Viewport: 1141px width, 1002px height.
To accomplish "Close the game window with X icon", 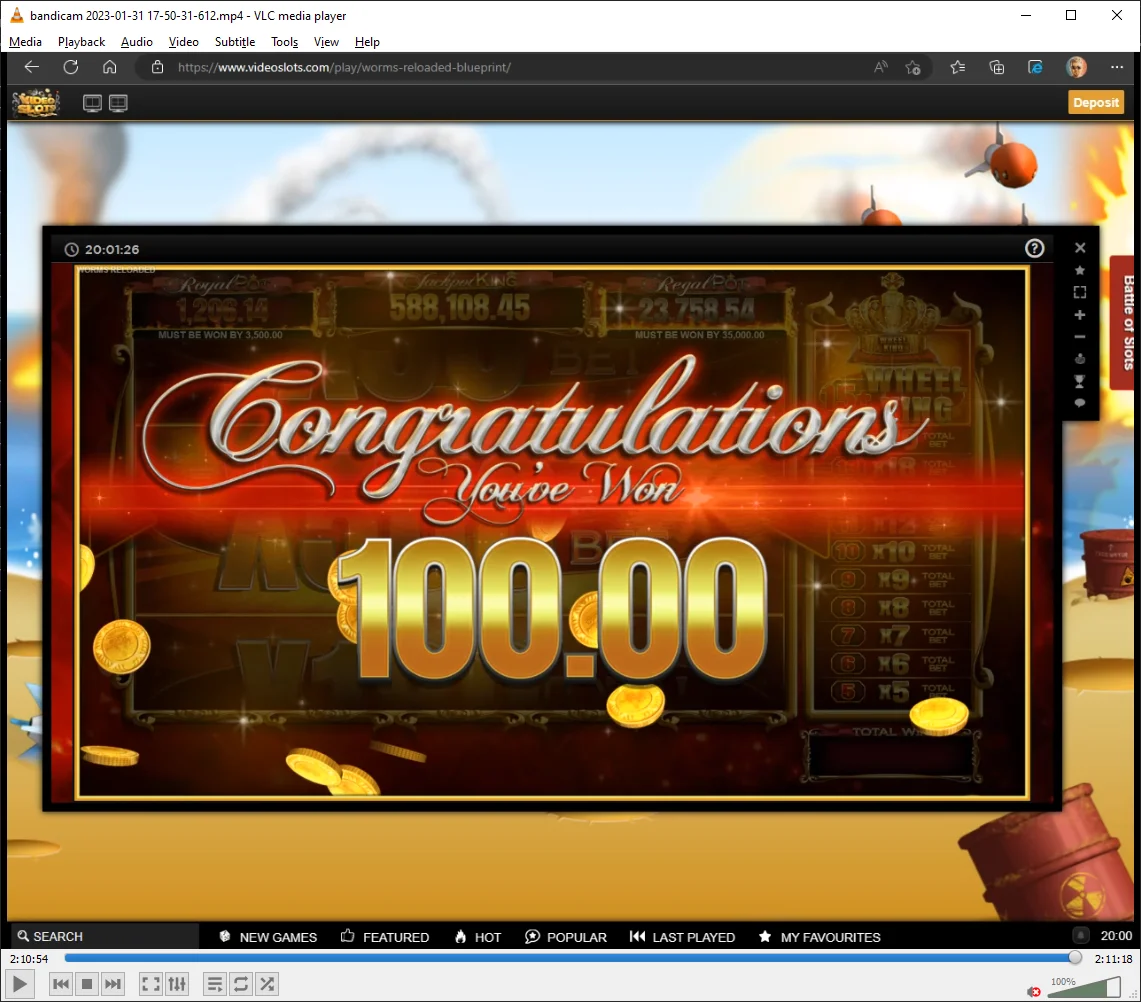I will click(1080, 248).
